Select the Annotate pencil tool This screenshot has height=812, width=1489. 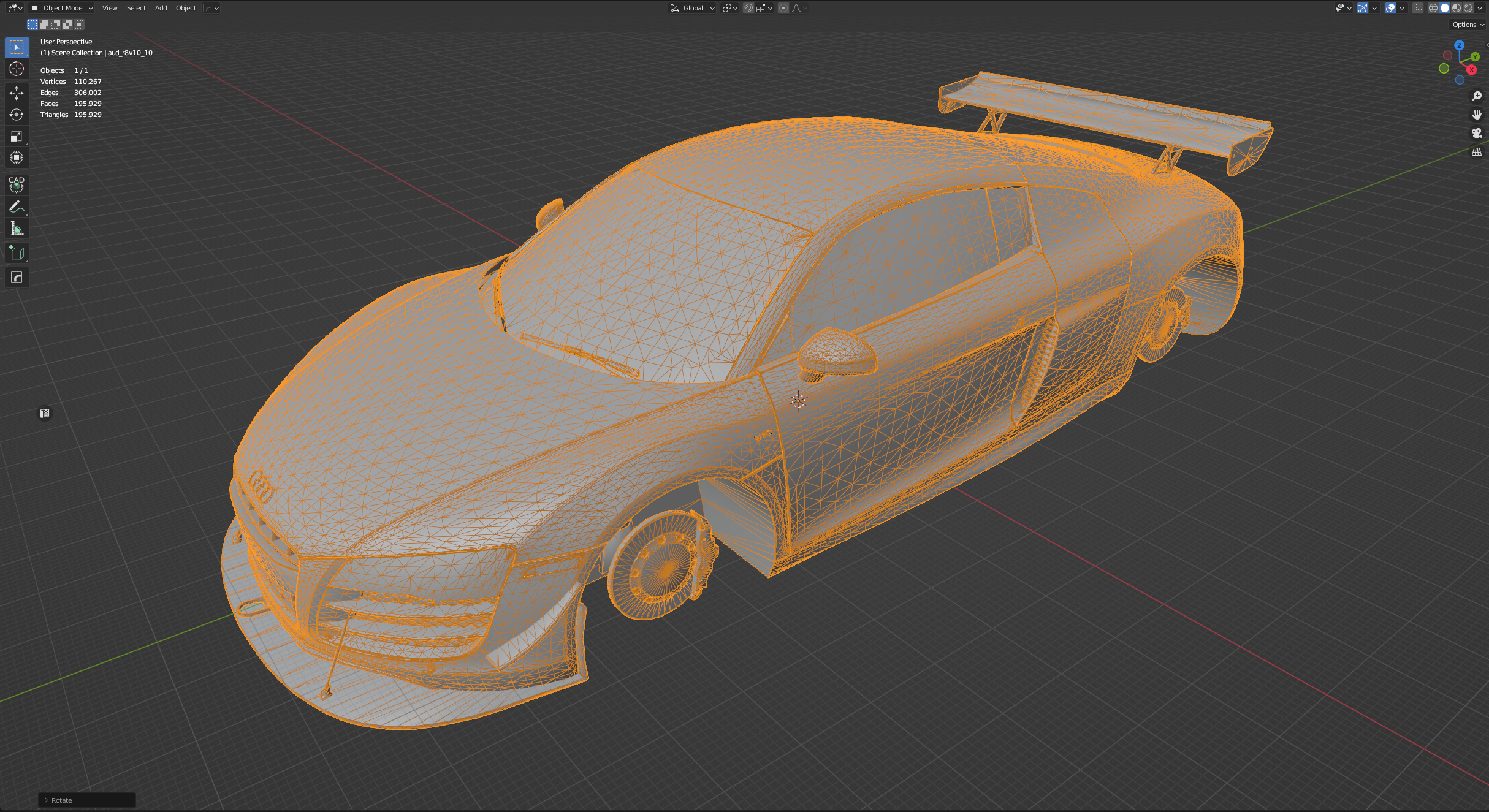pos(17,207)
